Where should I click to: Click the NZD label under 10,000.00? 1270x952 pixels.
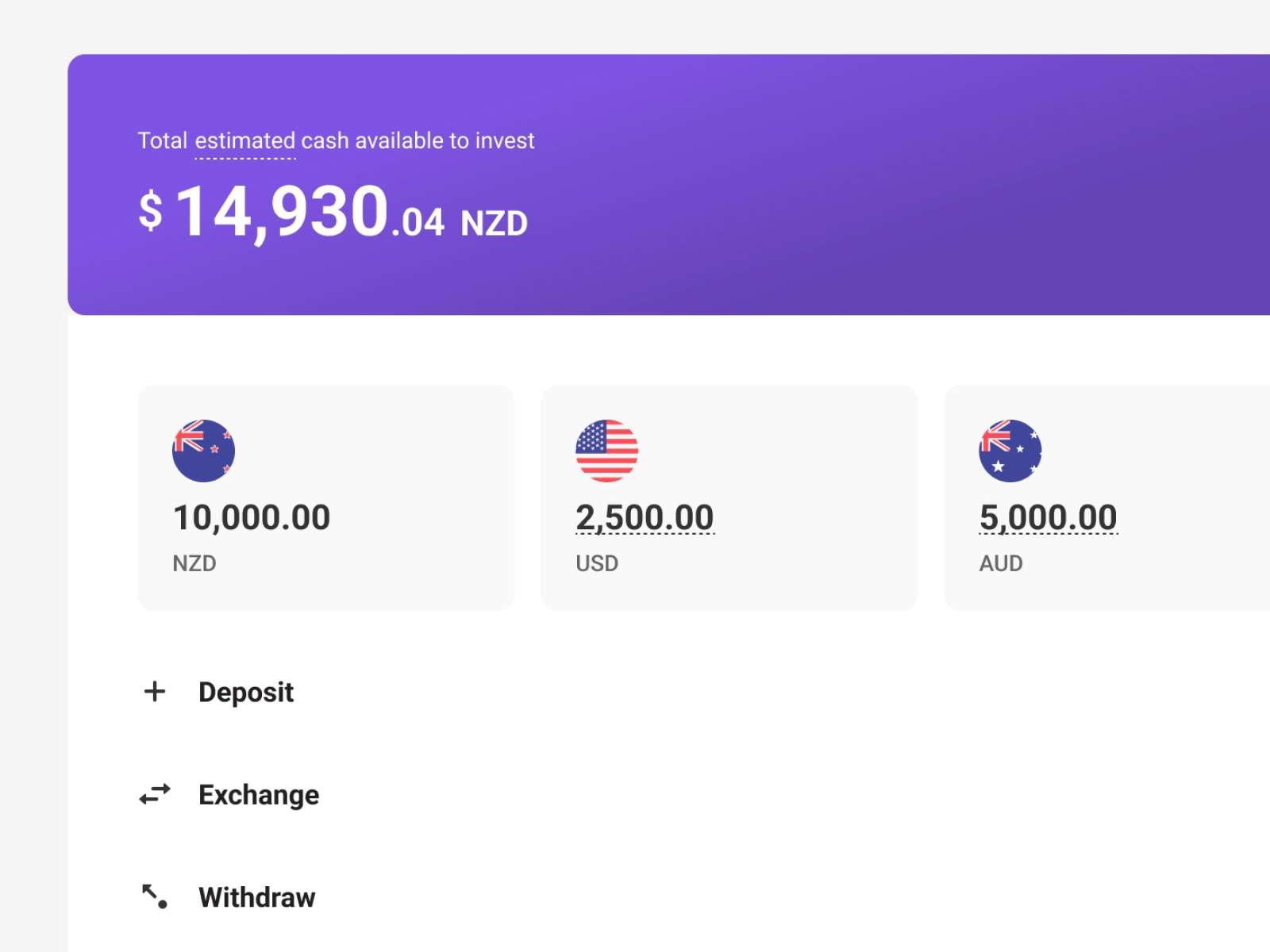pyautogui.click(x=194, y=563)
